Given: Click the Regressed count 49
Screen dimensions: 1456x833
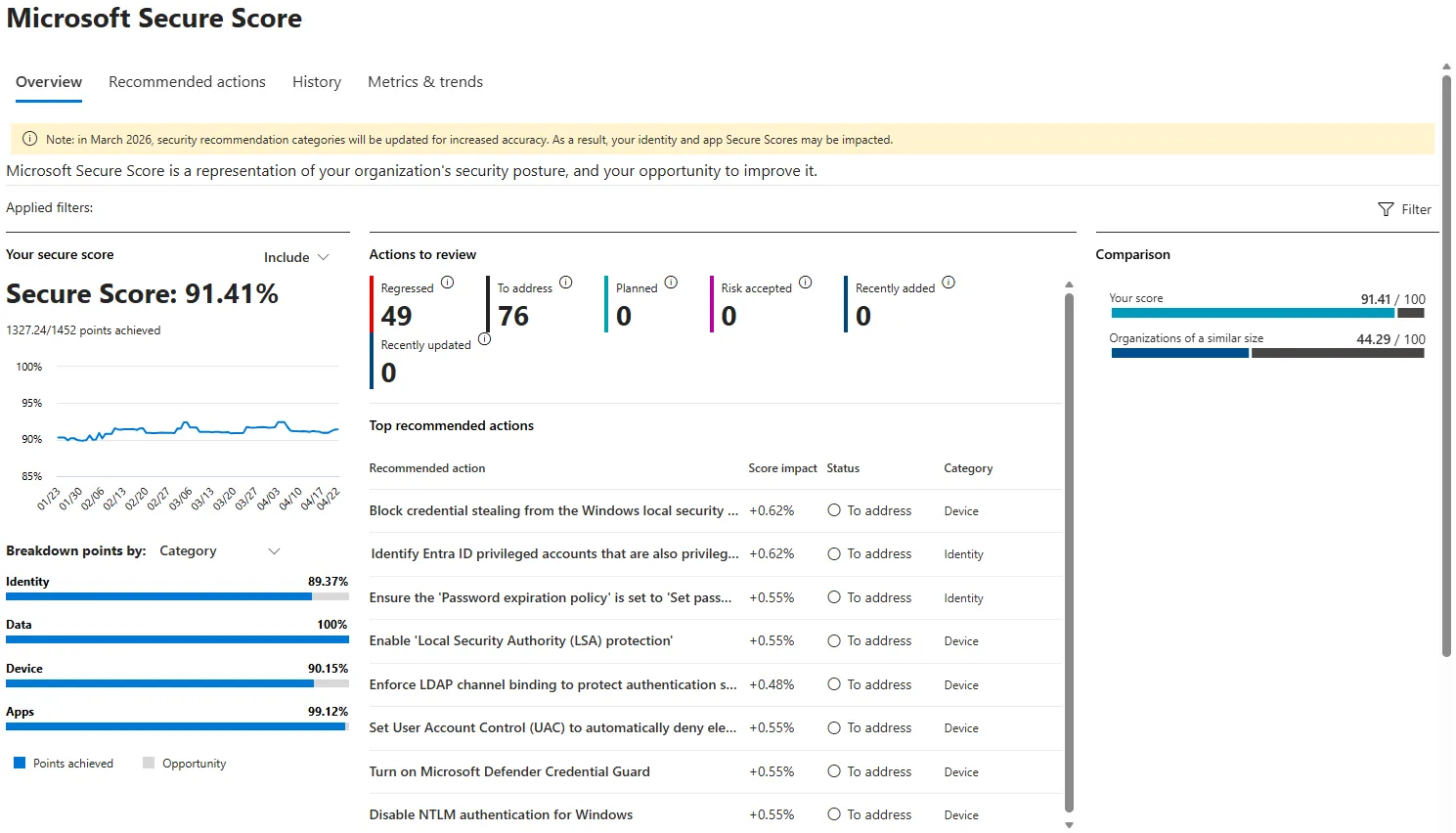Looking at the screenshot, I should click(396, 316).
